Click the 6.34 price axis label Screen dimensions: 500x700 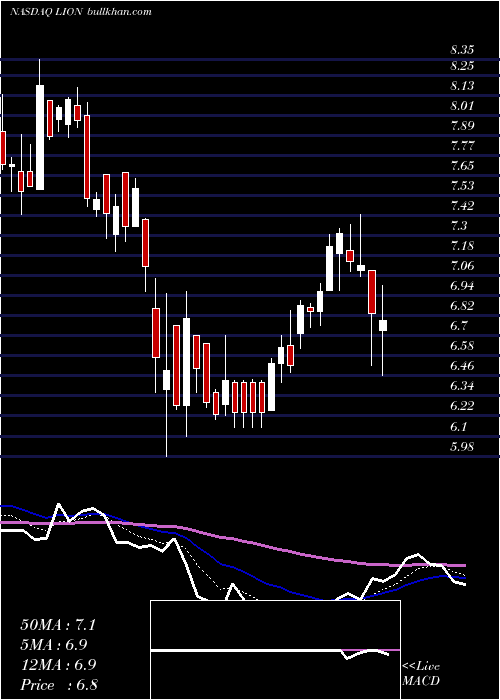coord(462,386)
